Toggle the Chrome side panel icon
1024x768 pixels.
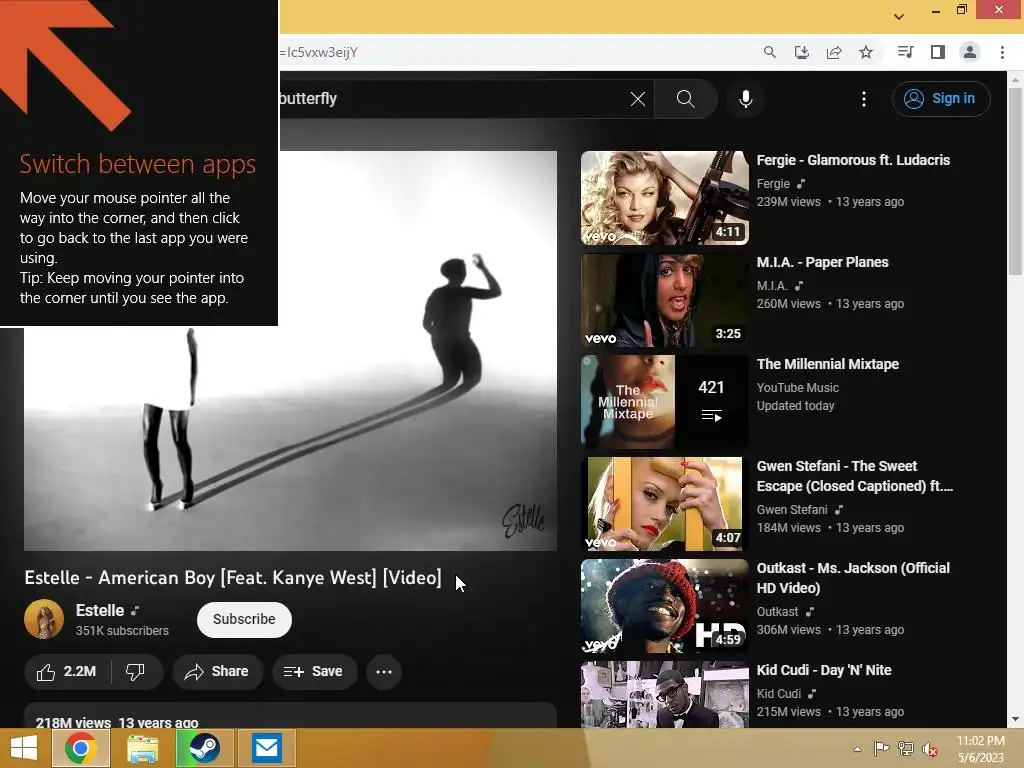click(x=938, y=52)
